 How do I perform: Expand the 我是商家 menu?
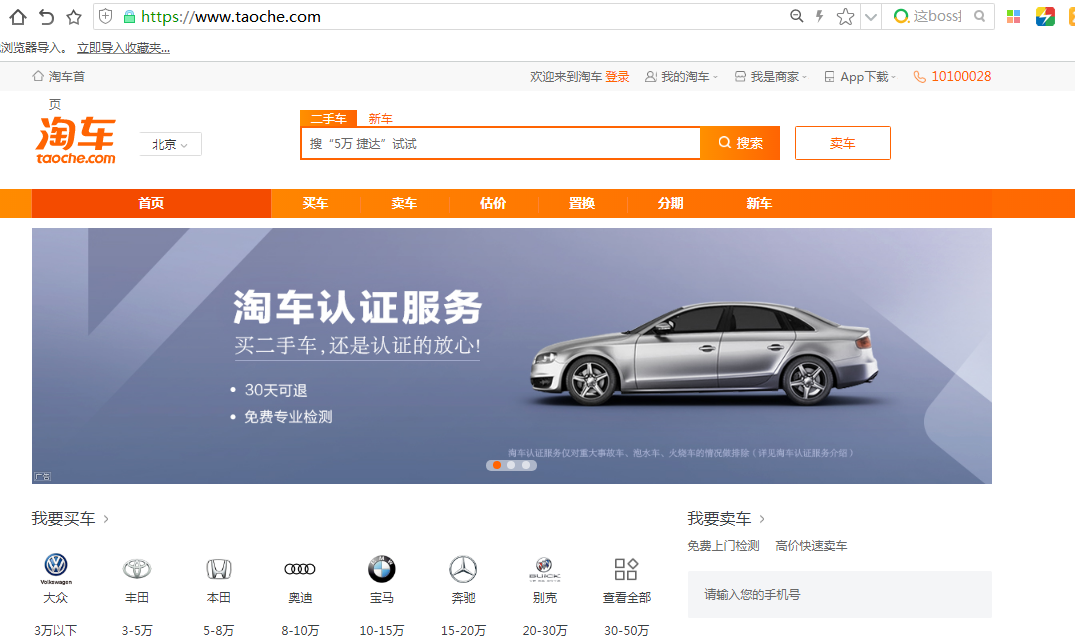point(771,77)
